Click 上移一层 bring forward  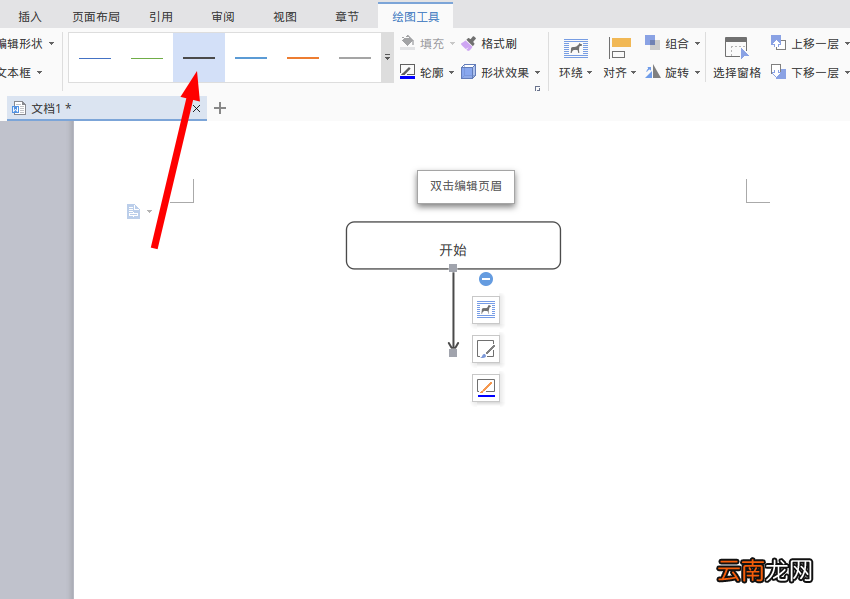tap(804, 43)
